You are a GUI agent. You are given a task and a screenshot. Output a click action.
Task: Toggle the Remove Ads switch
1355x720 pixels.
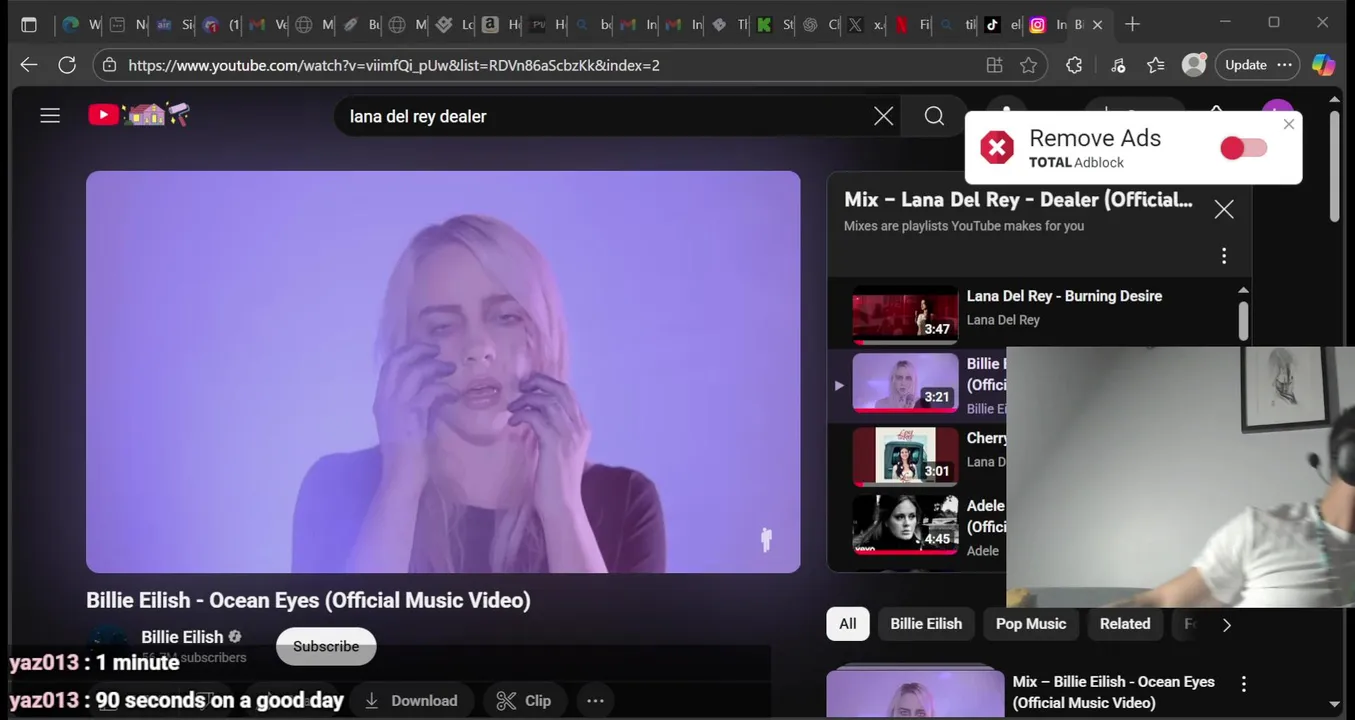pos(1244,148)
